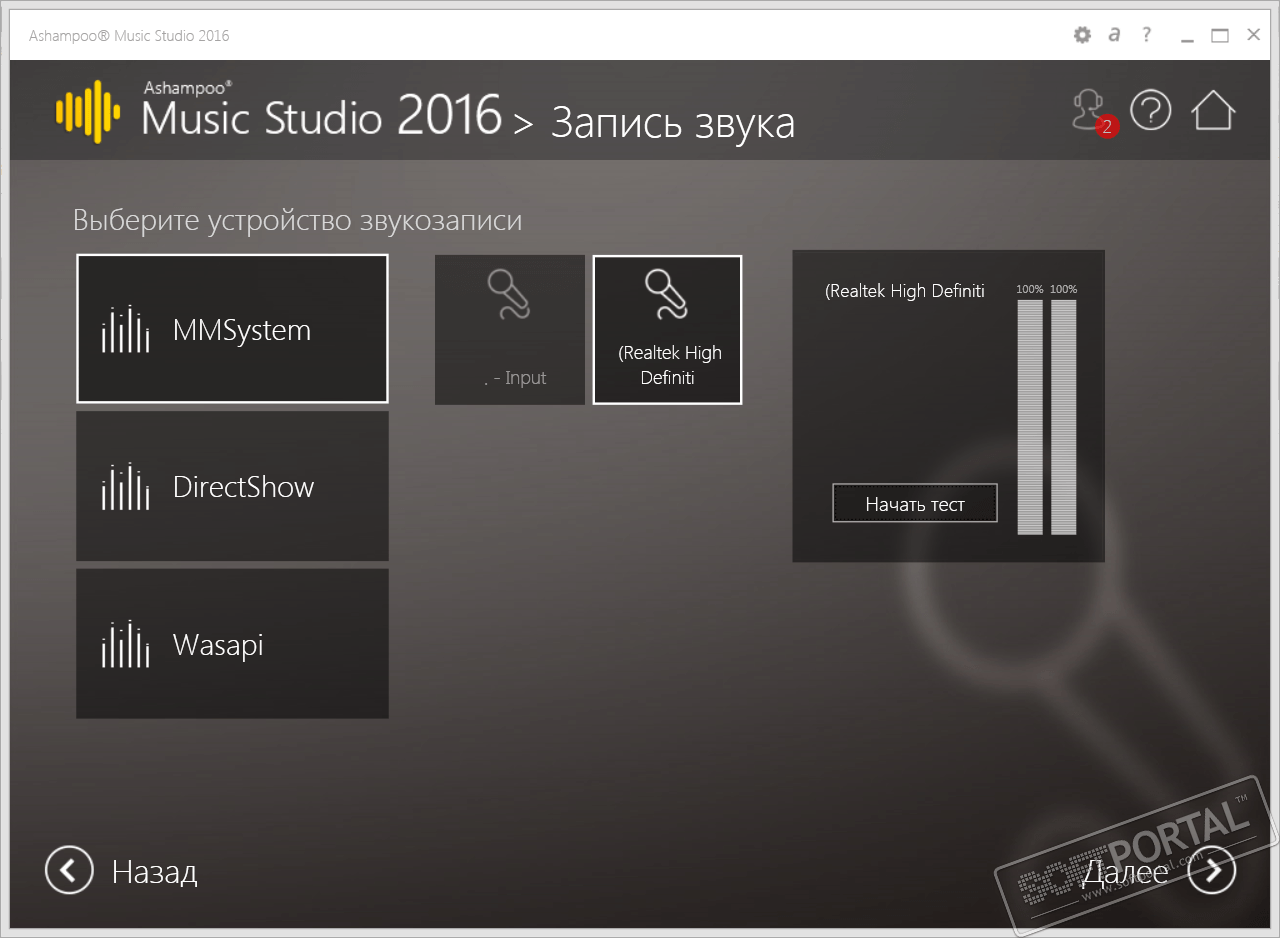Click the Ashampoo yellow waveform logo
The height and width of the screenshot is (938, 1280).
coord(88,111)
